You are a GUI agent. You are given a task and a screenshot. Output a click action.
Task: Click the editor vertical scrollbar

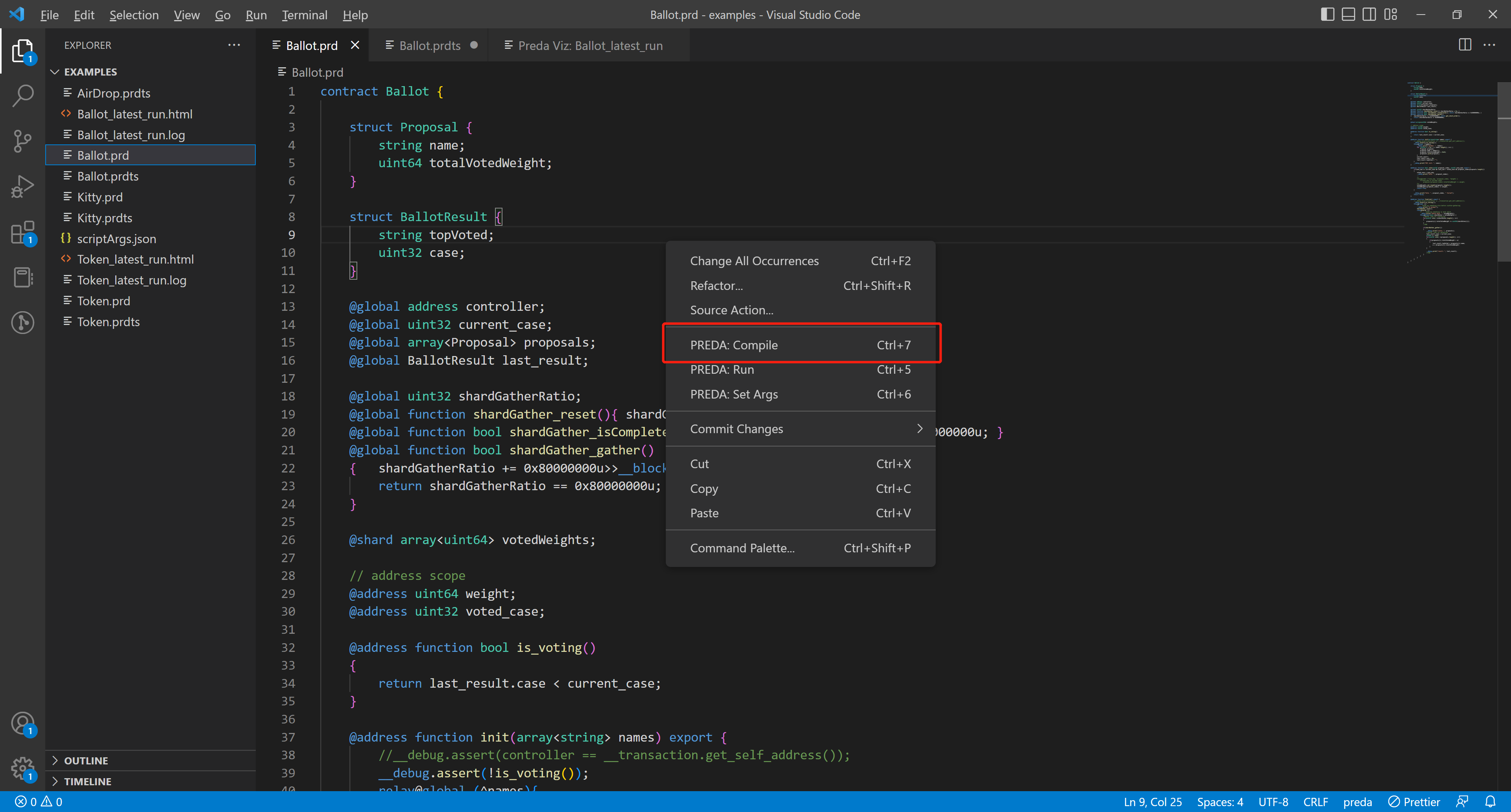1504,171
